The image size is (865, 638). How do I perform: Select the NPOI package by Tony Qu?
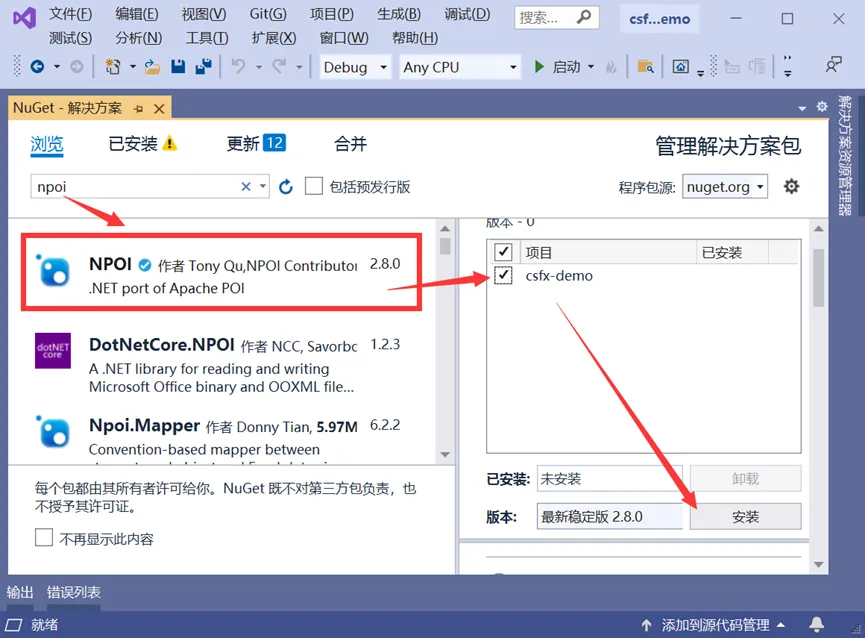(x=222, y=272)
